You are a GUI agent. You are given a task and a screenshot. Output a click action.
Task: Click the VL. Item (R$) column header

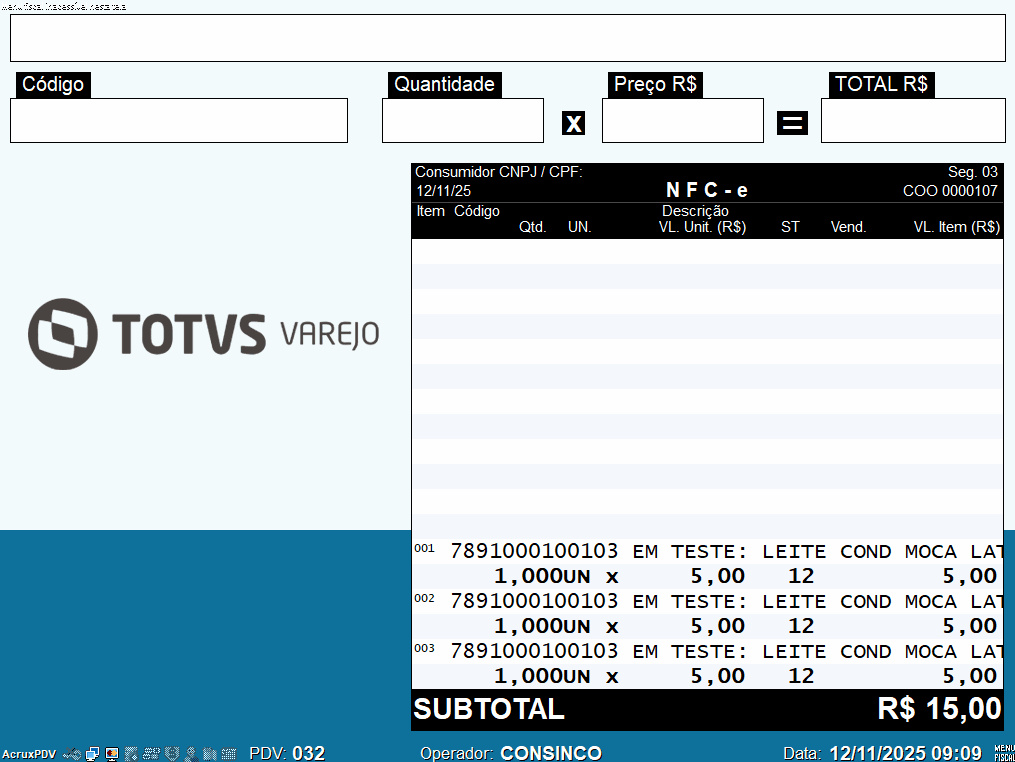pyautogui.click(x=957, y=227)
